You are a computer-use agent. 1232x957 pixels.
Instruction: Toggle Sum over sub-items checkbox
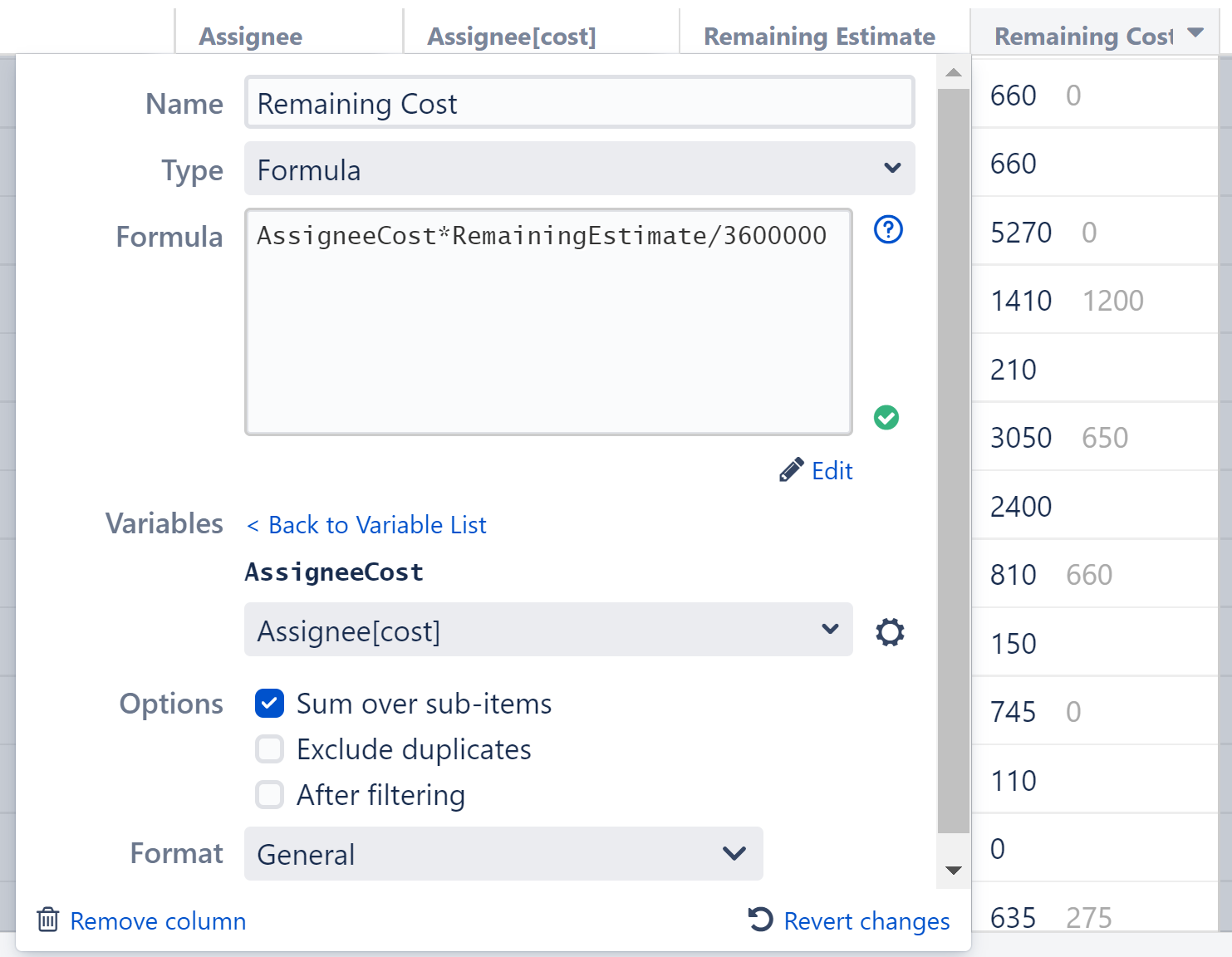pyautogui.click(x=268, y=703)
